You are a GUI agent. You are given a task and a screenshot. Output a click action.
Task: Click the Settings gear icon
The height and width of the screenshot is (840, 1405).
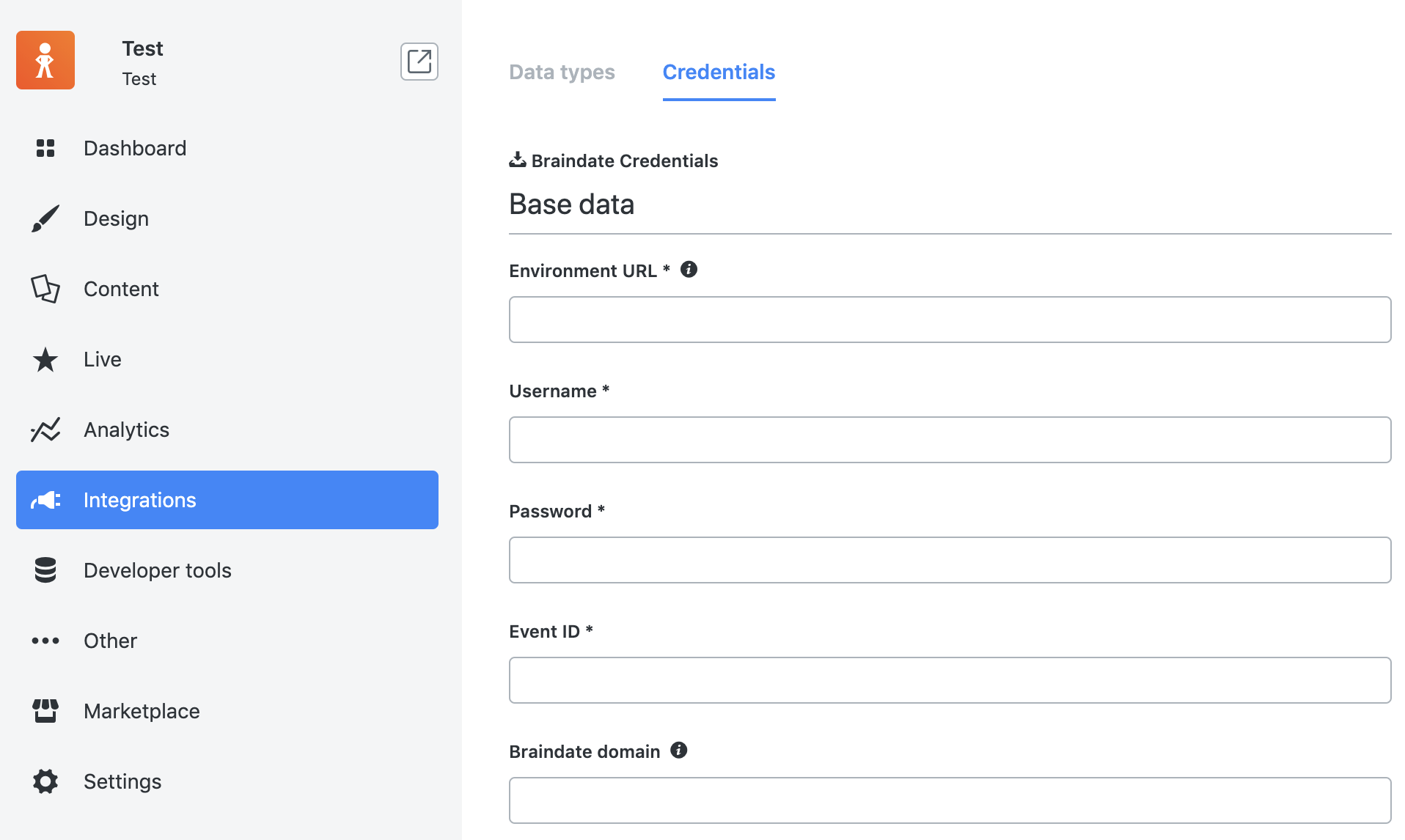[45, 781]
